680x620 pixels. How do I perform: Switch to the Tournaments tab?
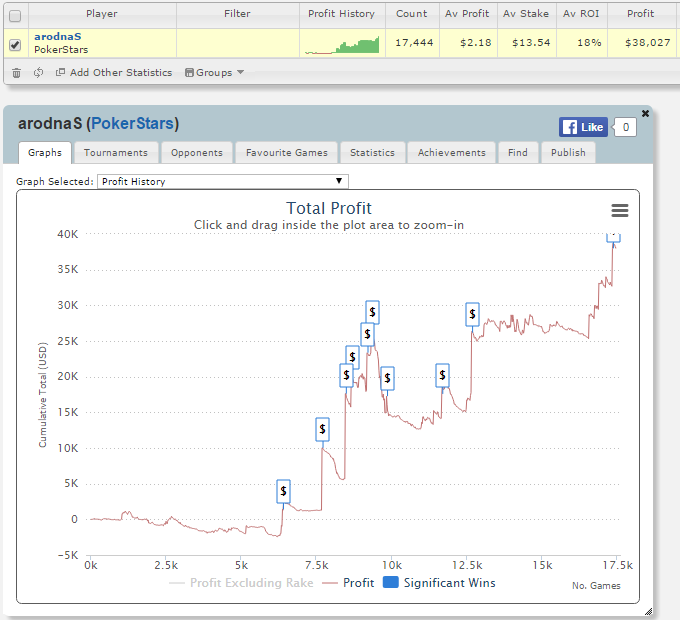116,153
